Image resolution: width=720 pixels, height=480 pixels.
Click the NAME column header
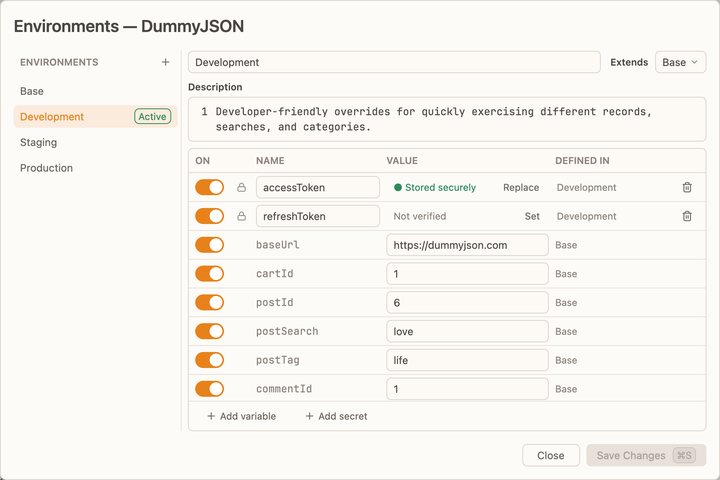pos(270,161)
